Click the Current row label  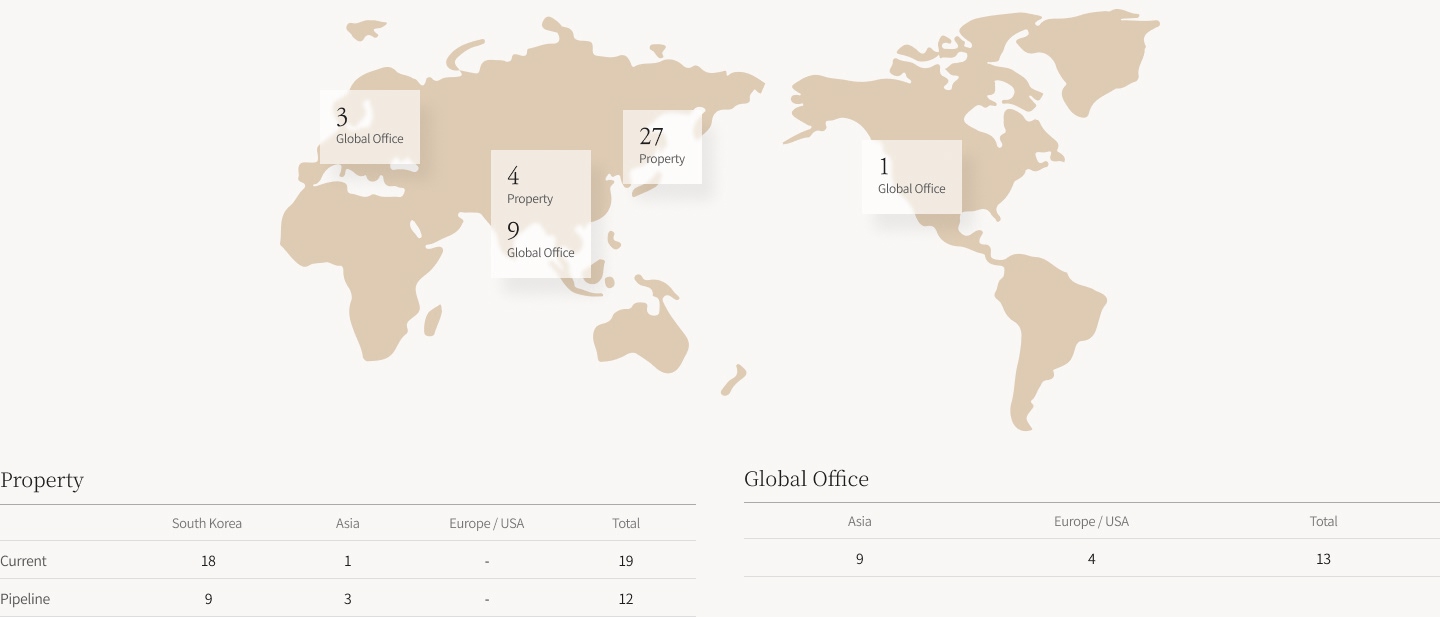point(24,561)
